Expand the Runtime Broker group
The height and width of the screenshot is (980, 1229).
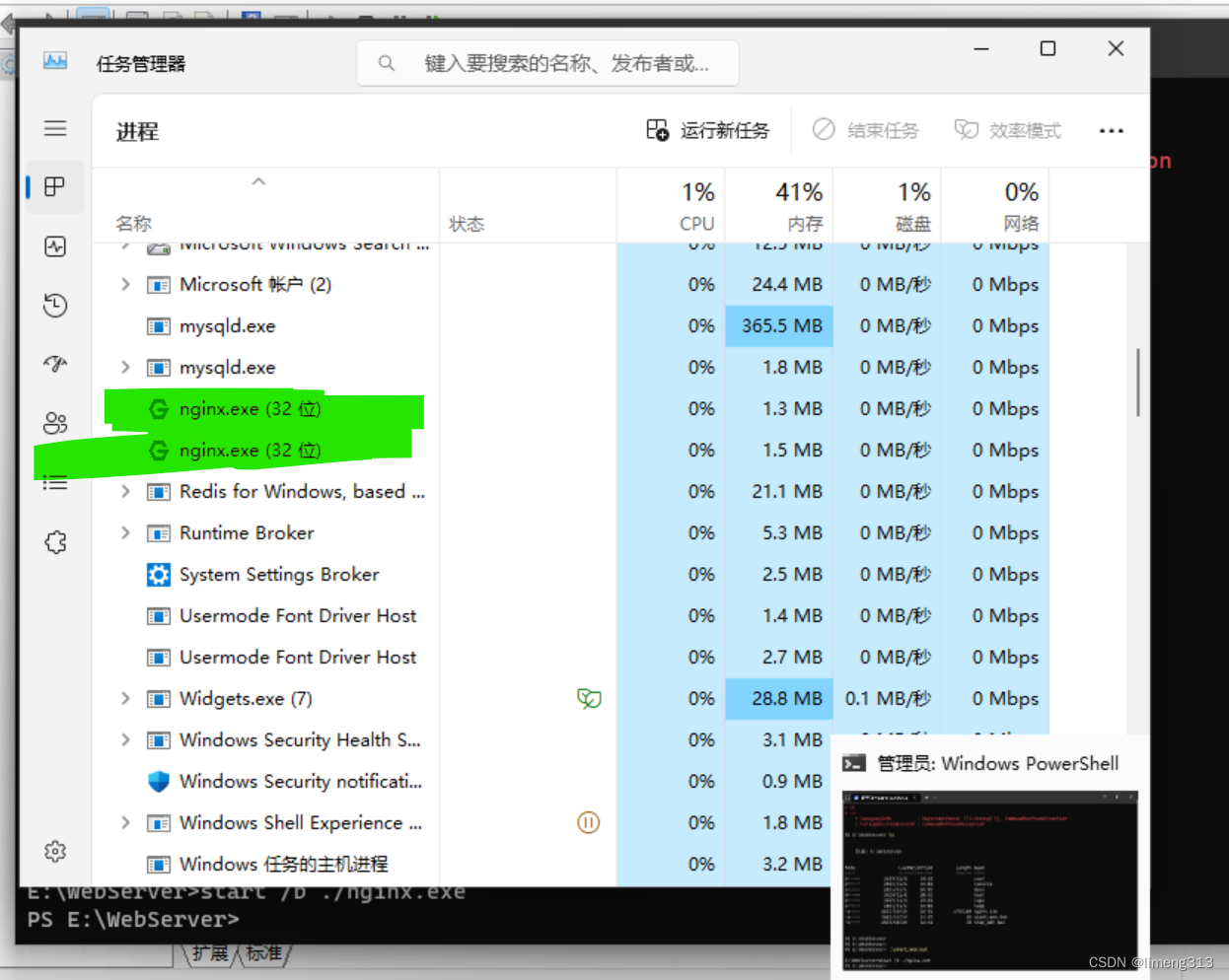coord(125,532)
